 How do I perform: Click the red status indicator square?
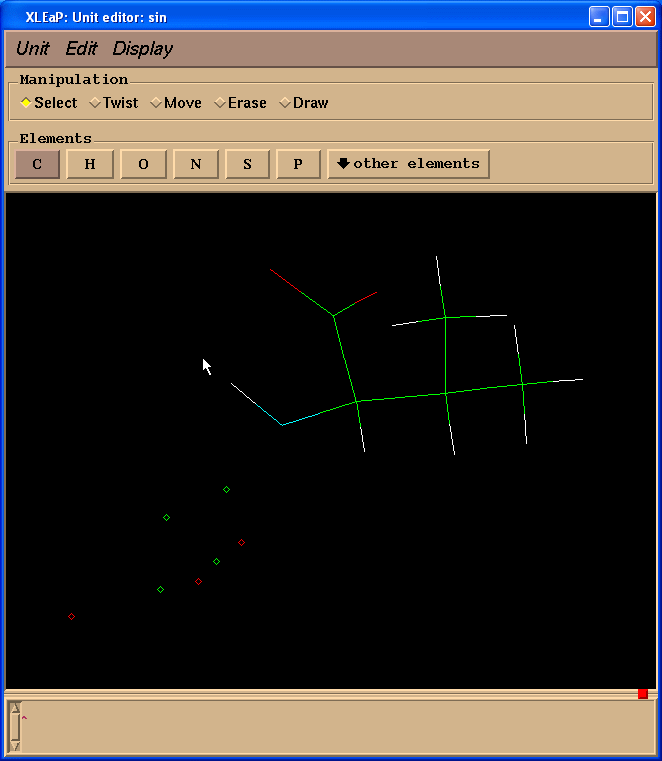point(643,694)
